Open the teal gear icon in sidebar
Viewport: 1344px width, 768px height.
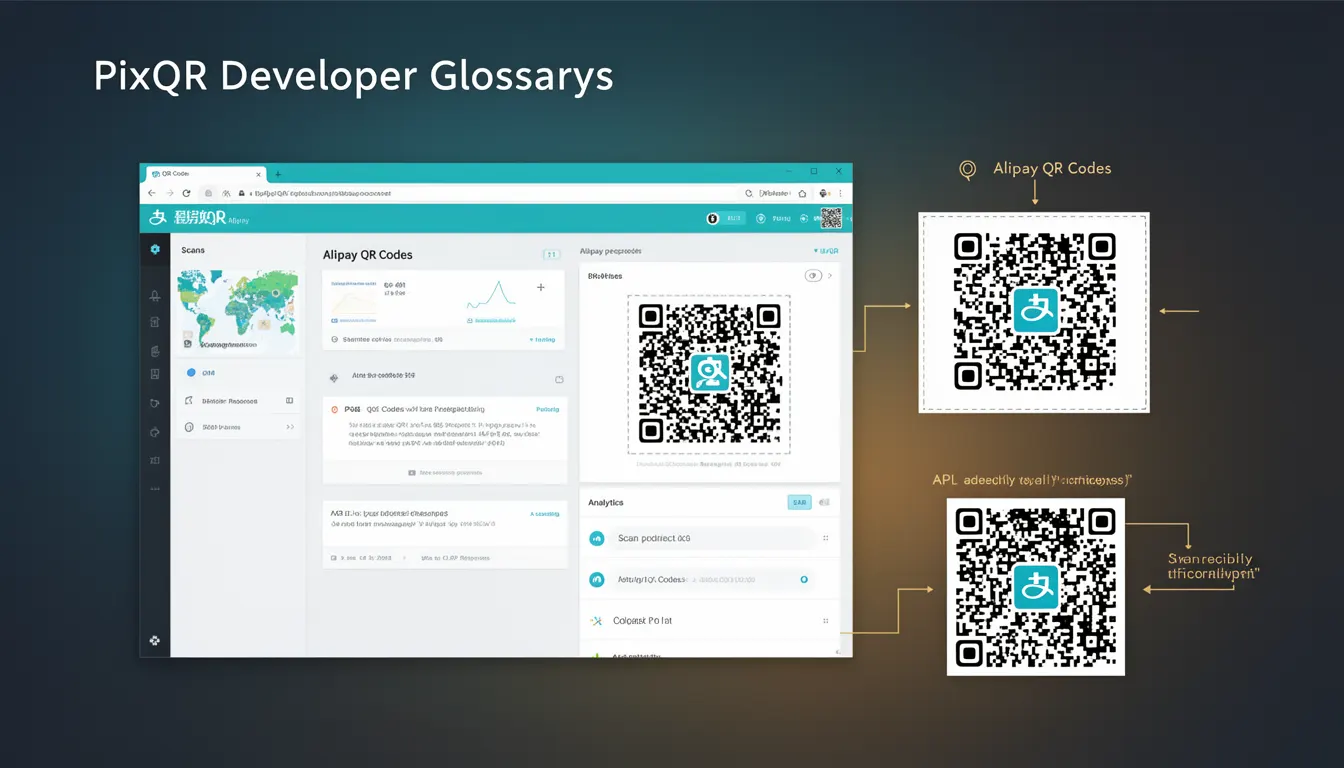[155, 249]
